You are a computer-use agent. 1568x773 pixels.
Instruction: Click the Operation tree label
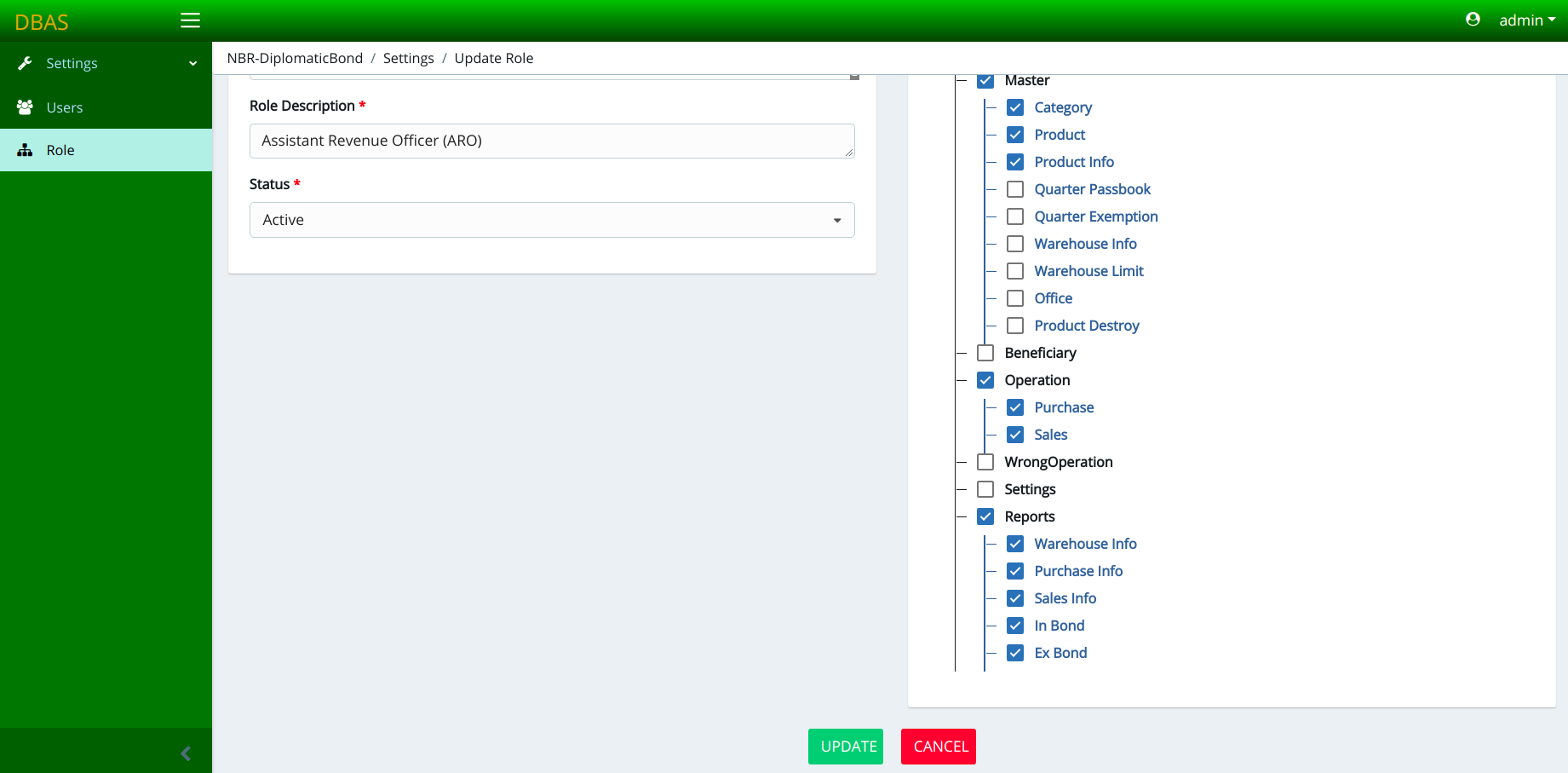click(x=1037, y=380)
